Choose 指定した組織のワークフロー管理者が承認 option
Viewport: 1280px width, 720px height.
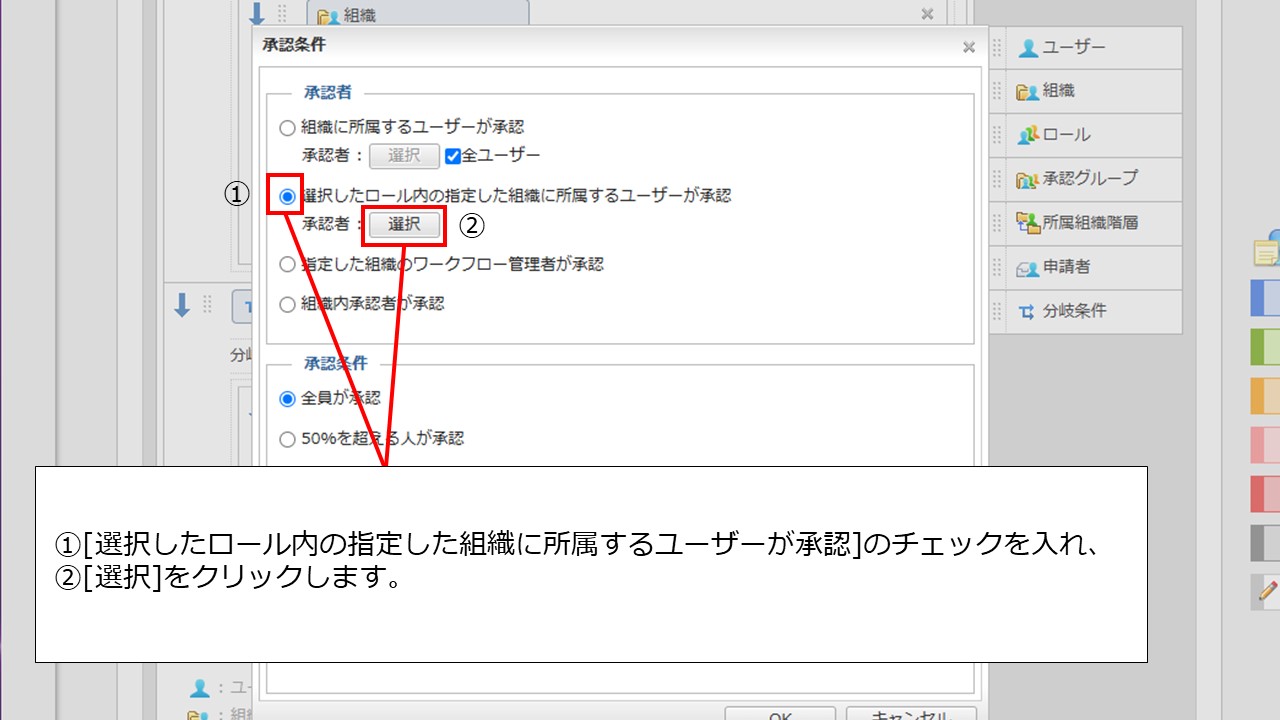point(288,265)
